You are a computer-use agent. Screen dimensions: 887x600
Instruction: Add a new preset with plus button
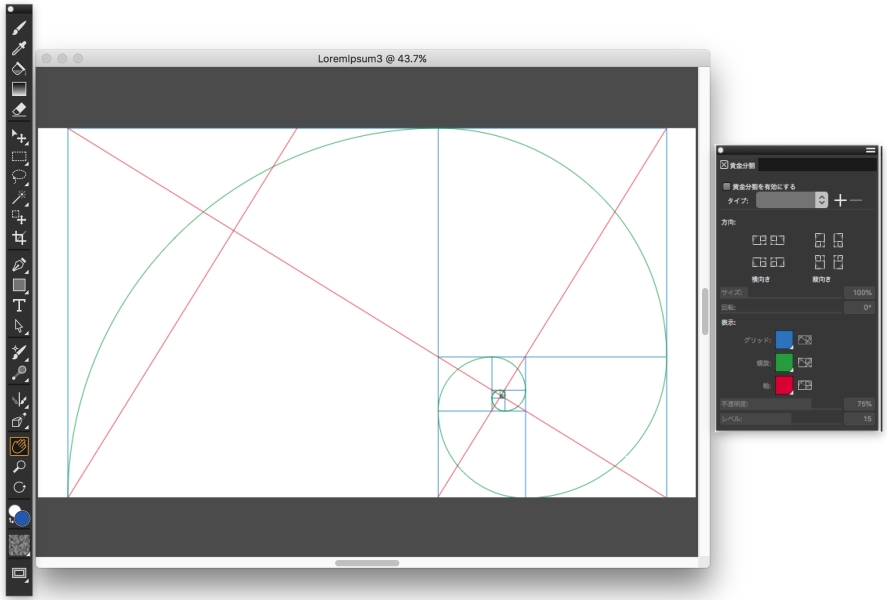coord(840,200)
